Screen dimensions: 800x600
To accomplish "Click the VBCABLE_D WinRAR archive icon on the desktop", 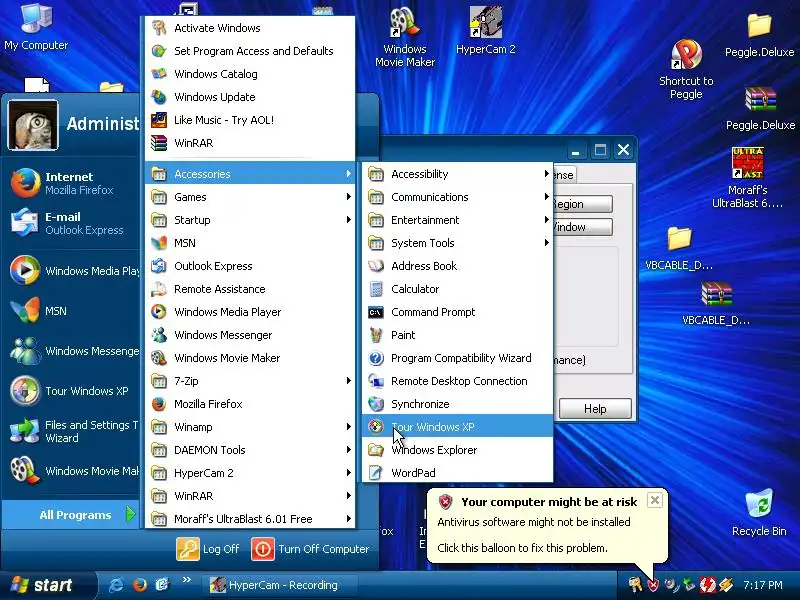I will point(716,303).
